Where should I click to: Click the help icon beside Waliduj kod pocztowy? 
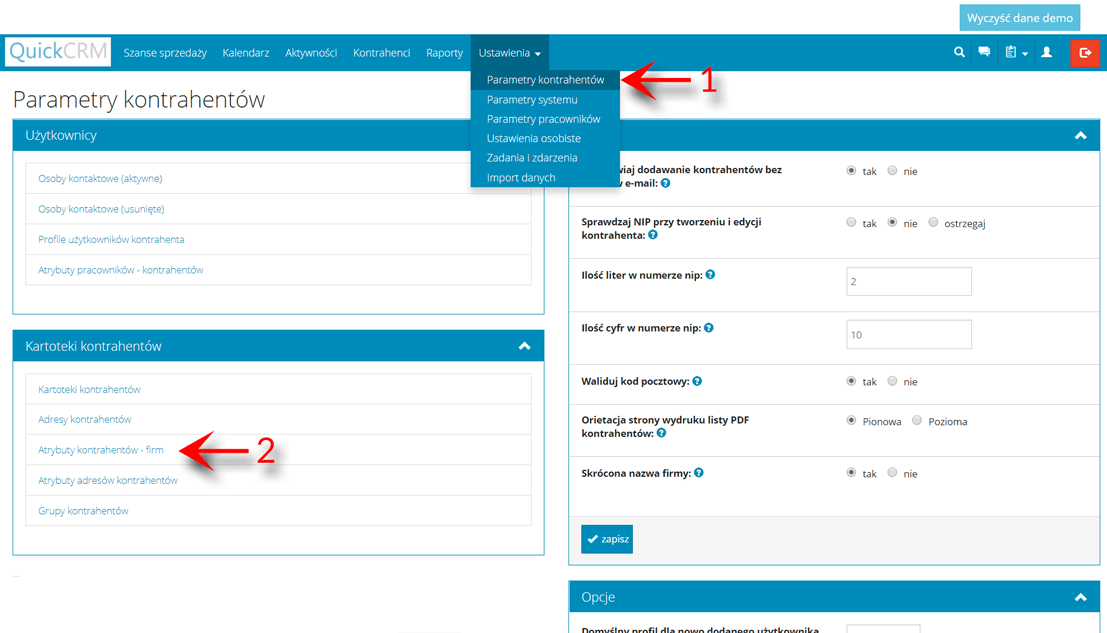point(697,381)
